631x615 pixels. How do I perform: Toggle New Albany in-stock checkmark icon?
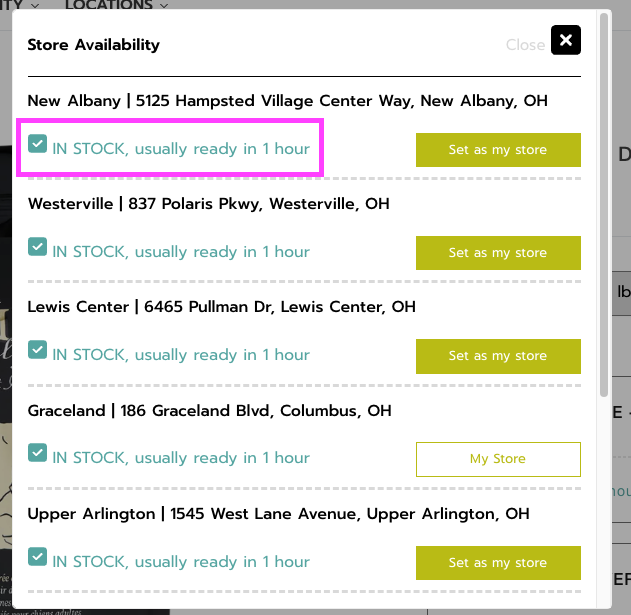click(37, 146)
